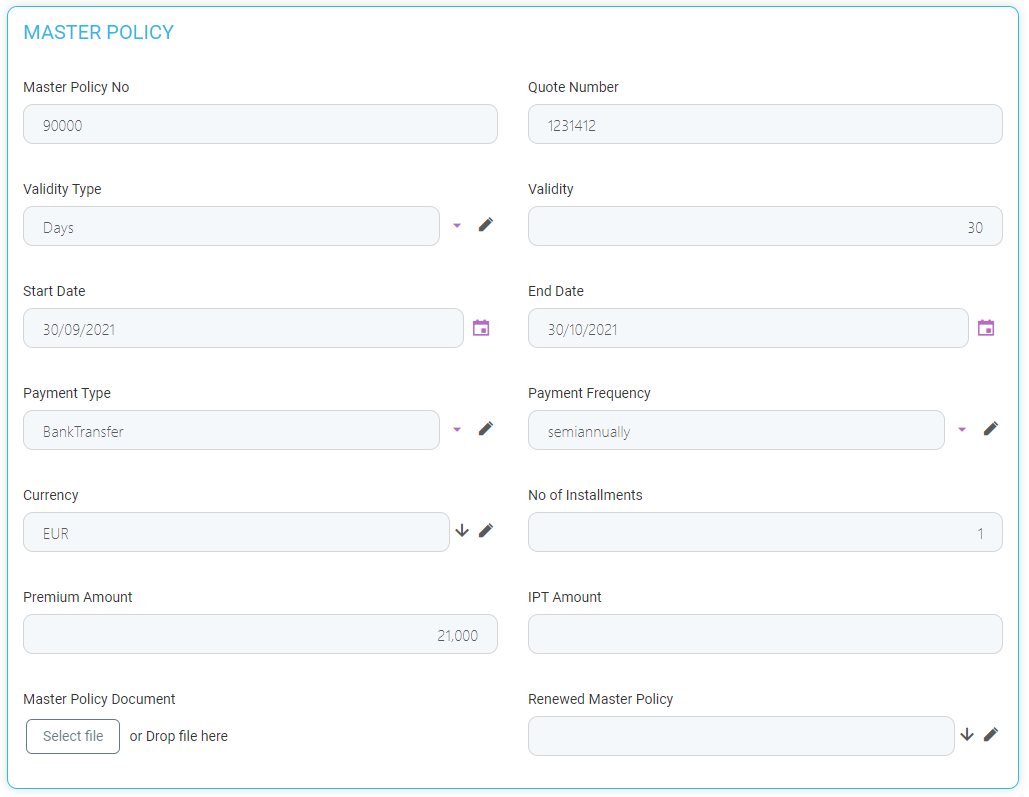Expand the Payment Frequency dropdown arrow
Image resolution: width=1029 pixels, height=797 pixels.
pyautogui.click(x=962, y=430)
